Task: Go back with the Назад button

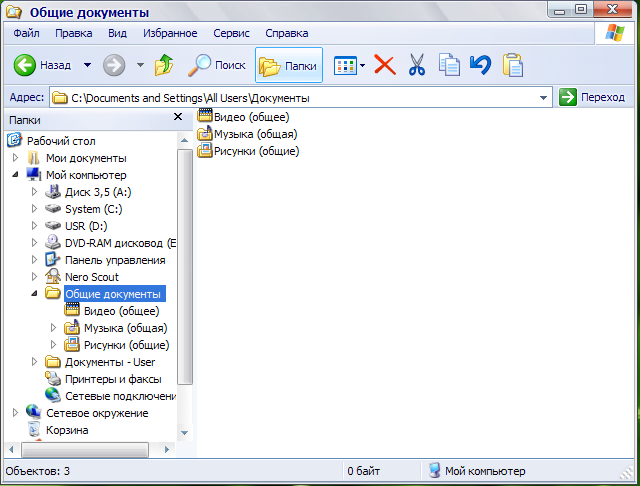Action: point(42,65)
